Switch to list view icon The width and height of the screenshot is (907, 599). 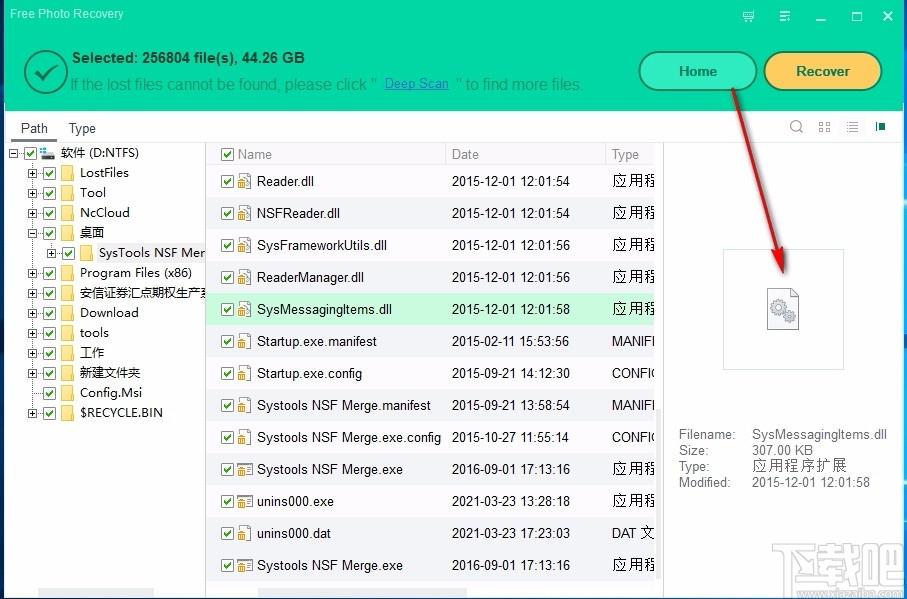852,127
